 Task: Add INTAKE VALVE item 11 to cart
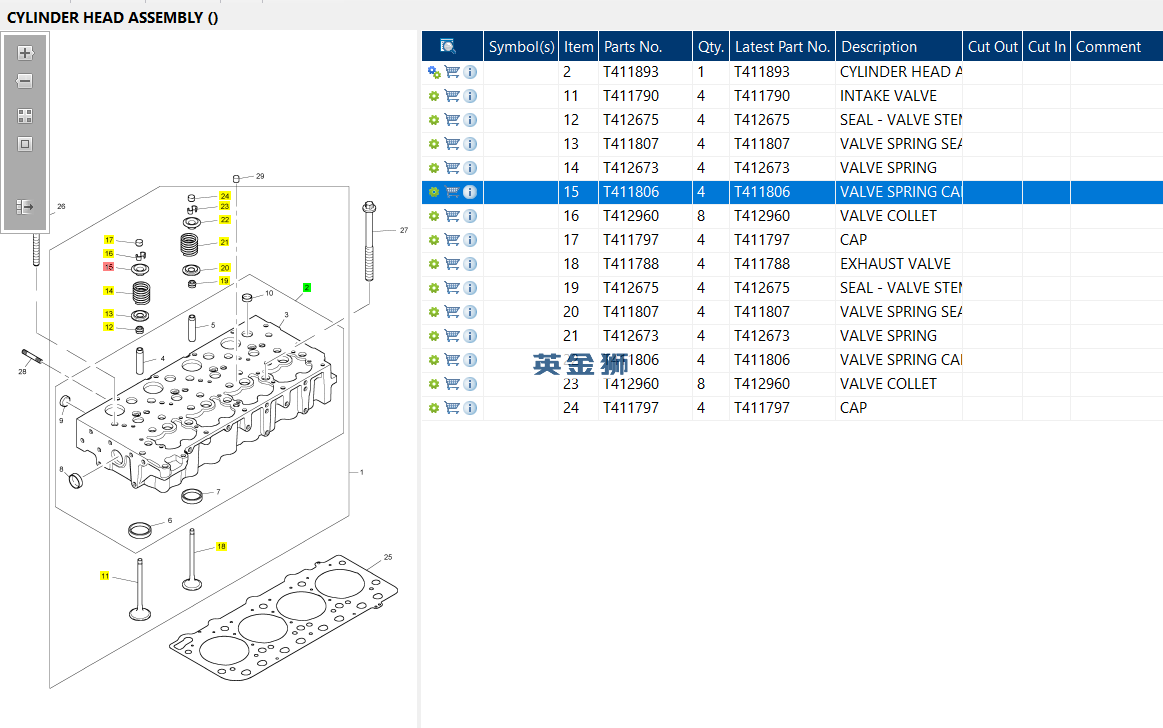coord(452,96)
